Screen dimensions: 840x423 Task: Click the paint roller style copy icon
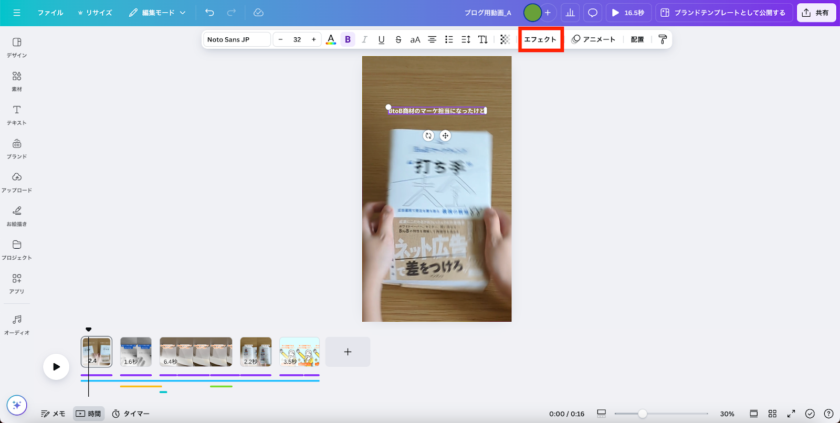tap(661, 39)
